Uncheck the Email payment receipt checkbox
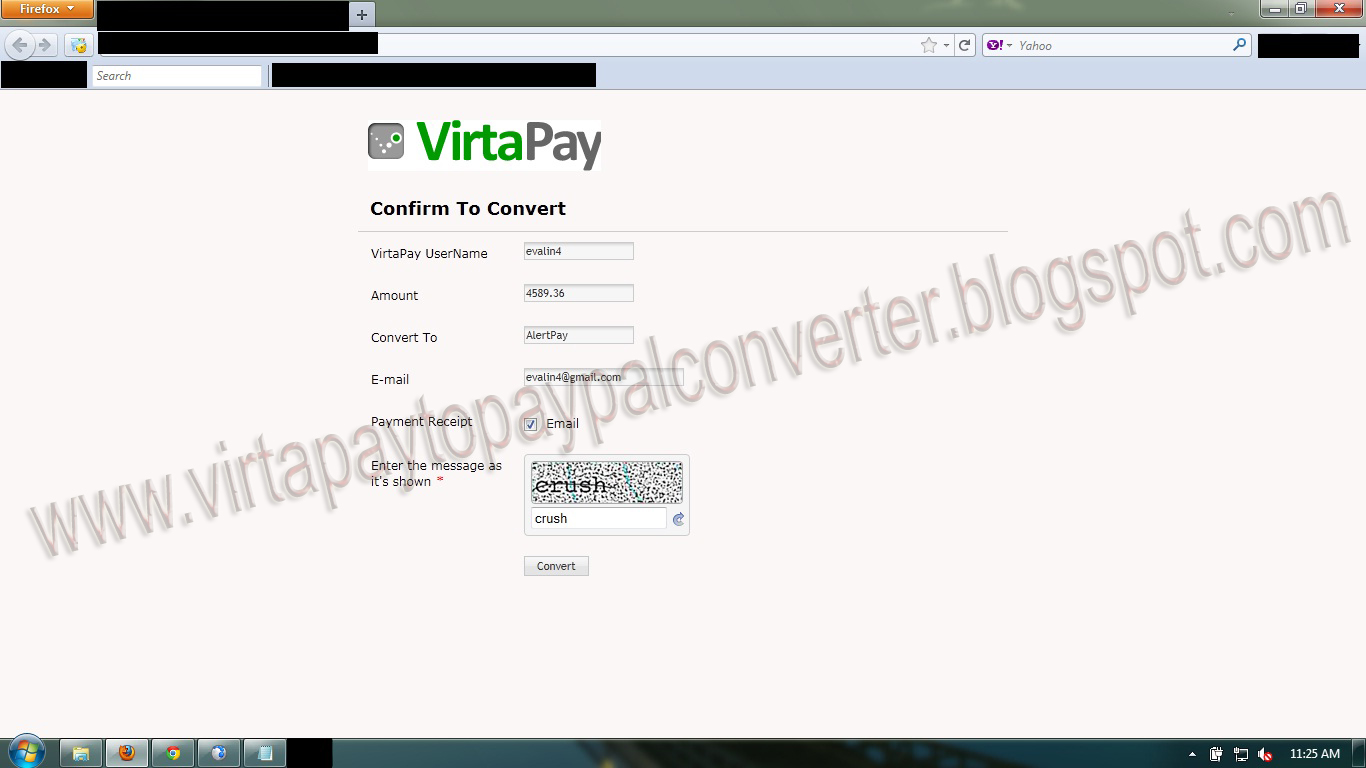Image resolution: width=1366 pixels, height=768 pixels. (530, 424)
